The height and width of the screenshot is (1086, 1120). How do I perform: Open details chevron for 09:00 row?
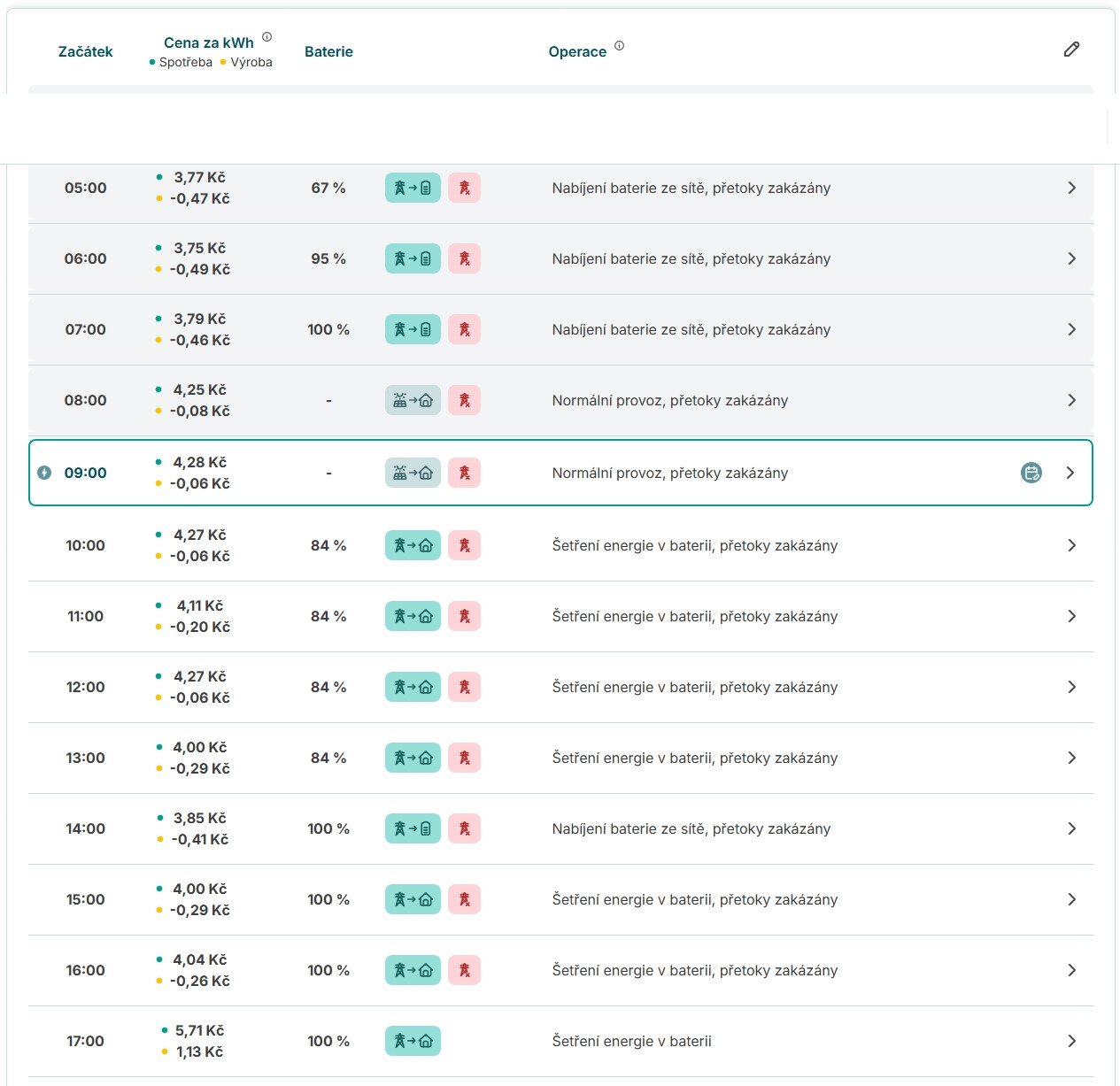pos(1070,473)
